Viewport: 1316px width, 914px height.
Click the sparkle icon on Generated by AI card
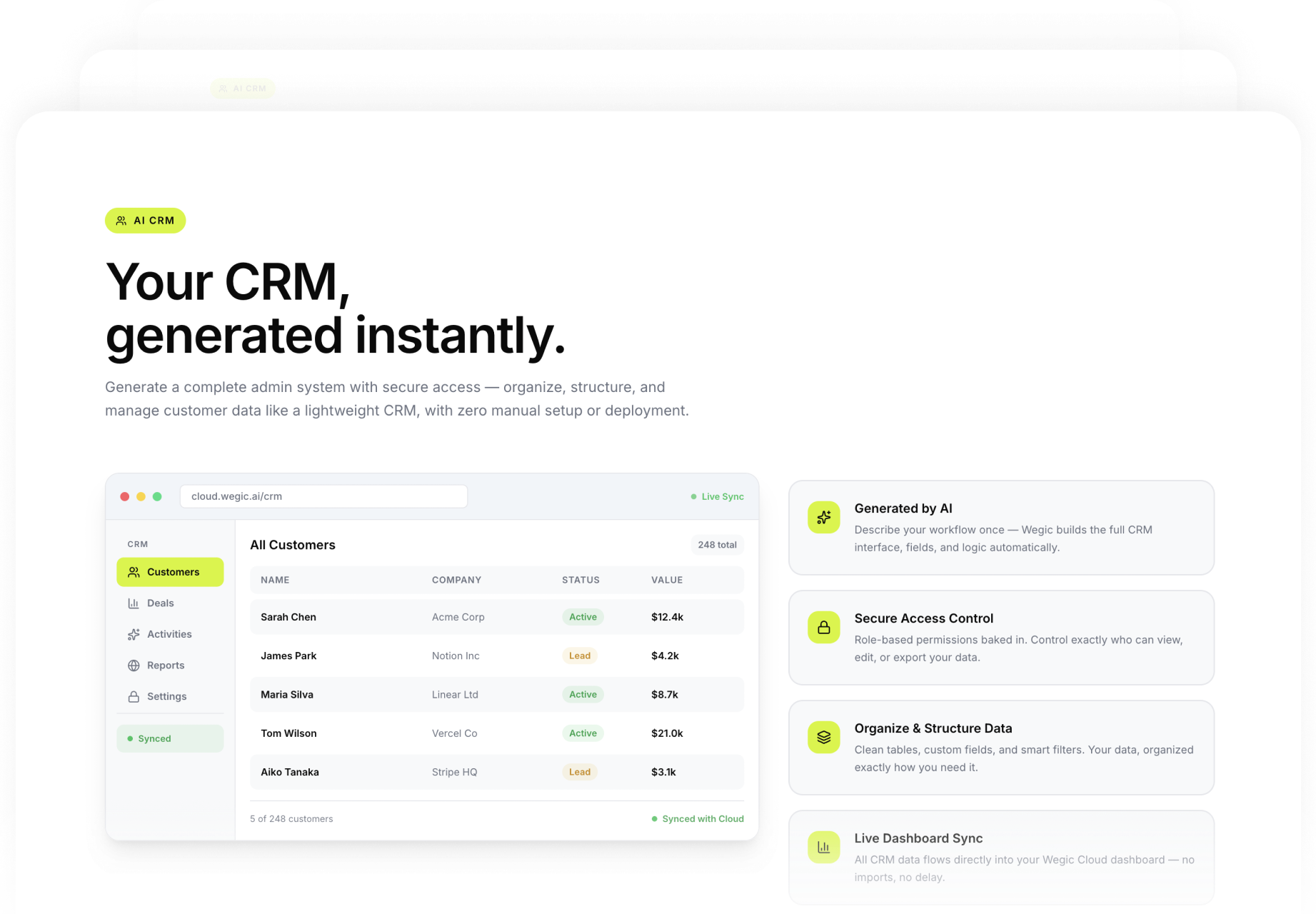(823, 518)
